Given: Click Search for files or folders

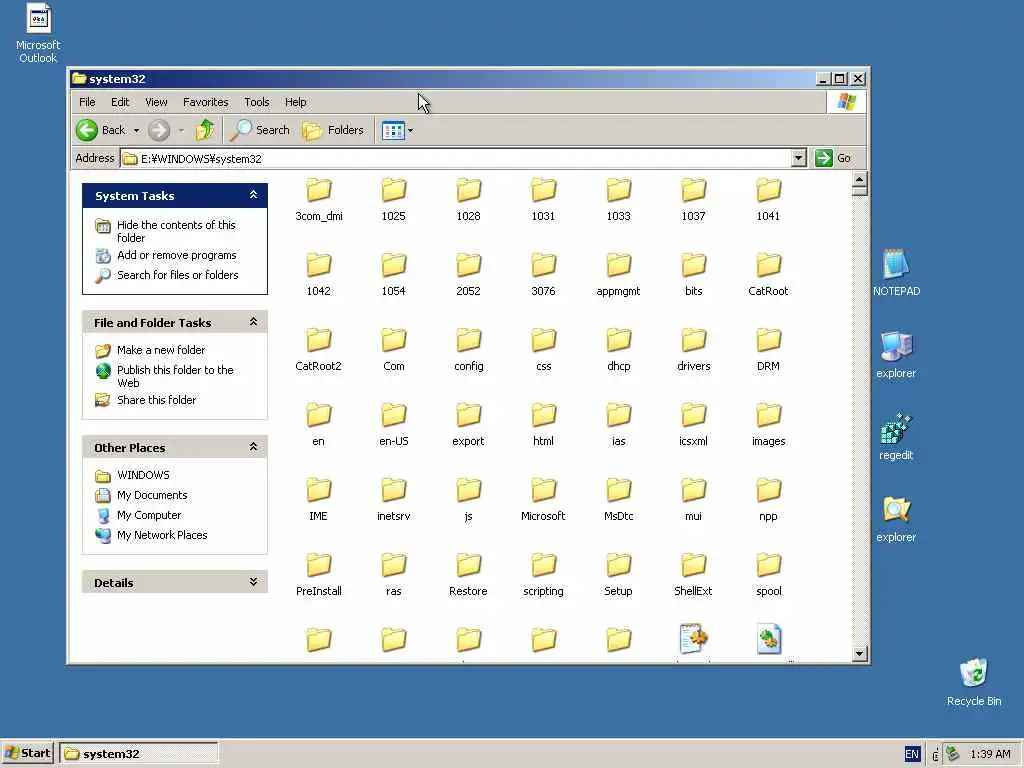Looking at the screenshot, I should (178, 275).
